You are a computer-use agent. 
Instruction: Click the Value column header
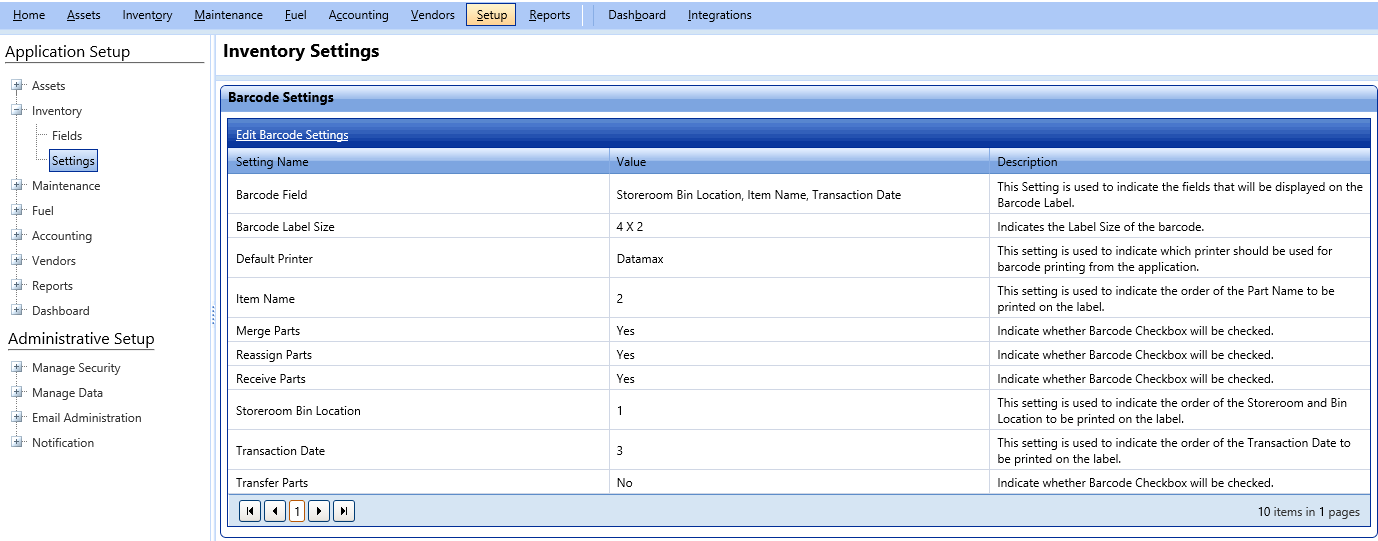798,162
